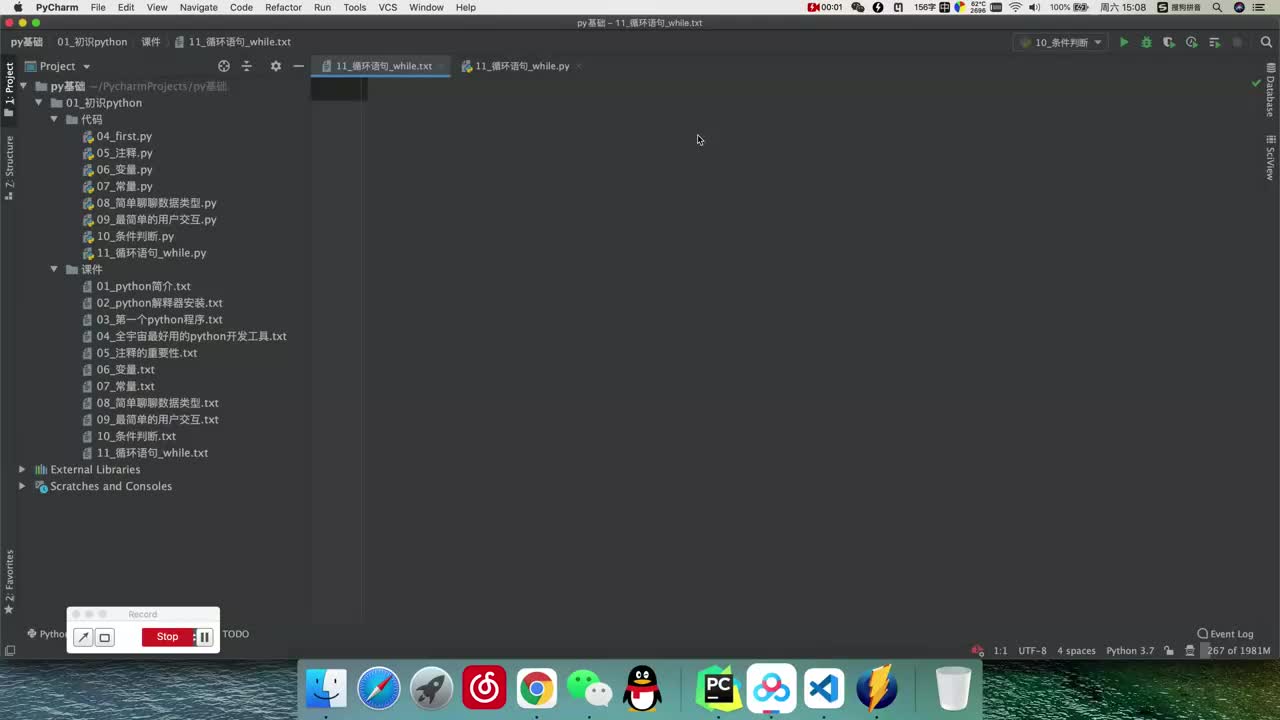Change file encoding UTF-8 in status bar

[1032, 650]
